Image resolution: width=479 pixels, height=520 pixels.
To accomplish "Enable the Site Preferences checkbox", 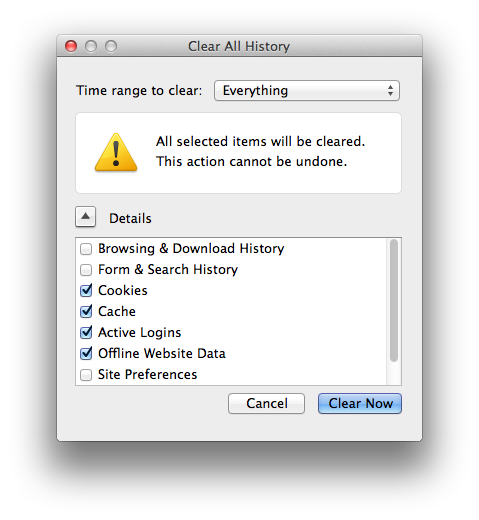I will 86,375.
